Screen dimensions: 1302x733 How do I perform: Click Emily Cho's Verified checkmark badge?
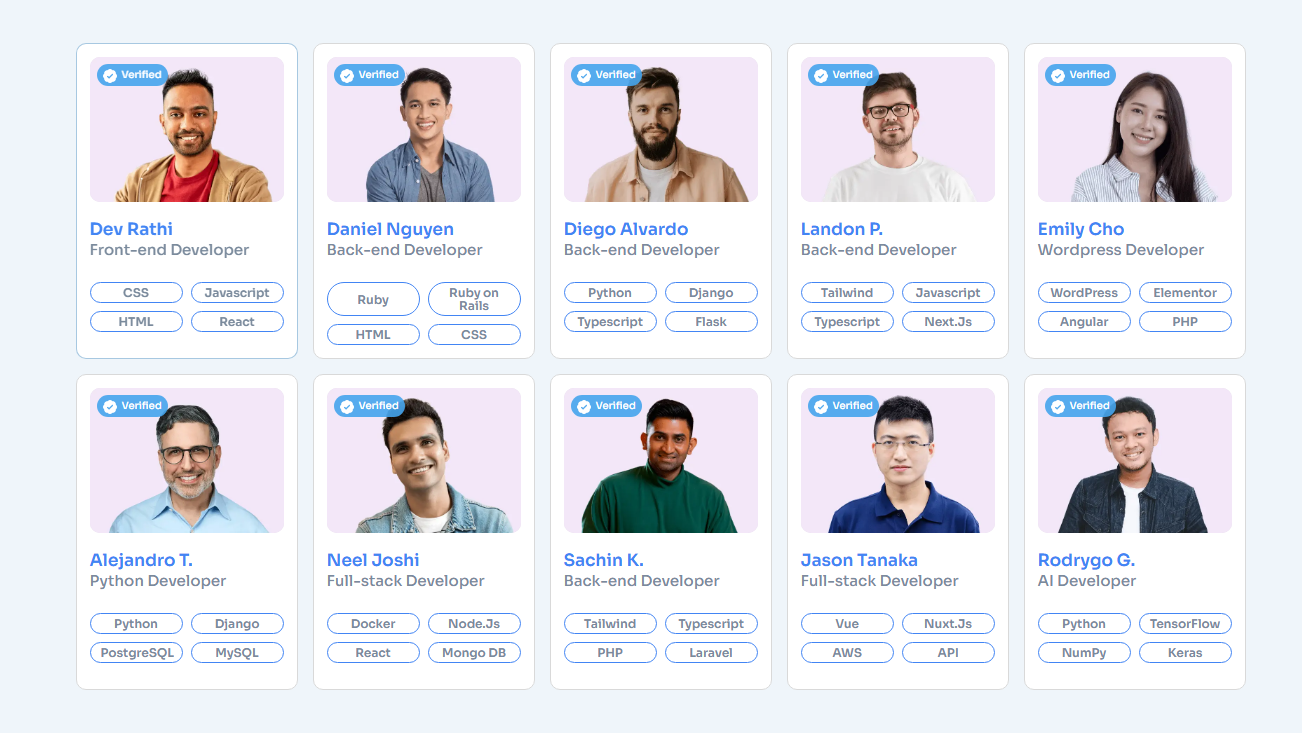(x=1080, y=75)
